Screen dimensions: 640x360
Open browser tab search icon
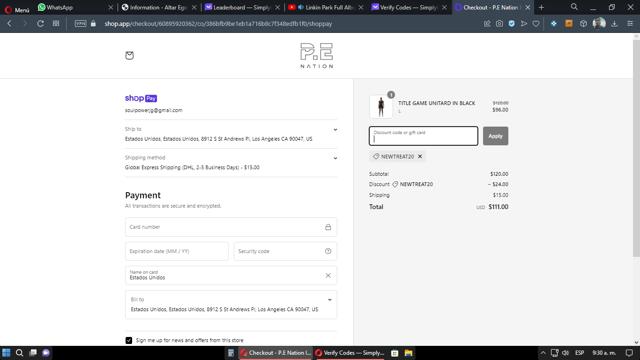coord(574,7)
